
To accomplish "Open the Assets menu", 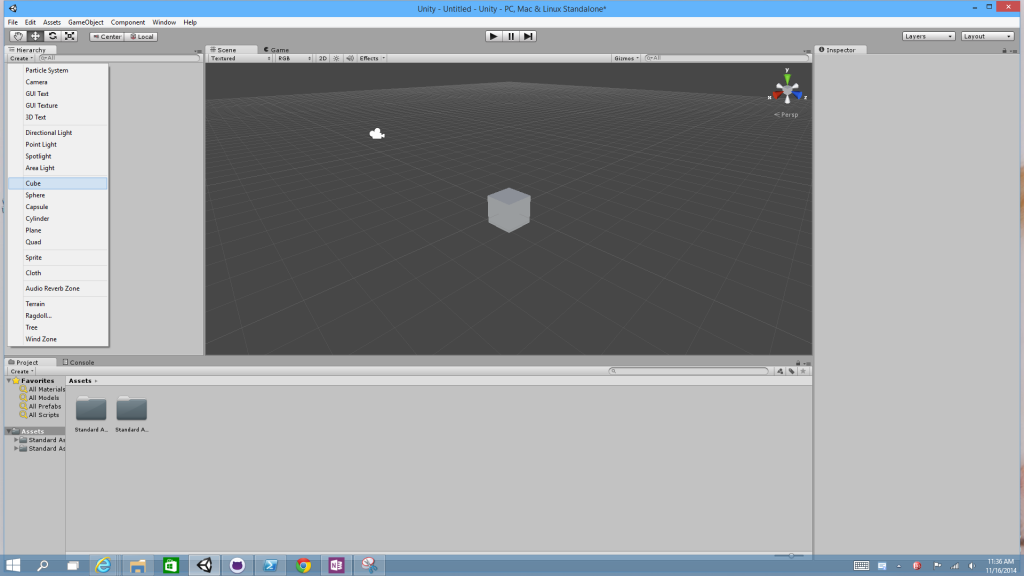I will pos(52,22).
